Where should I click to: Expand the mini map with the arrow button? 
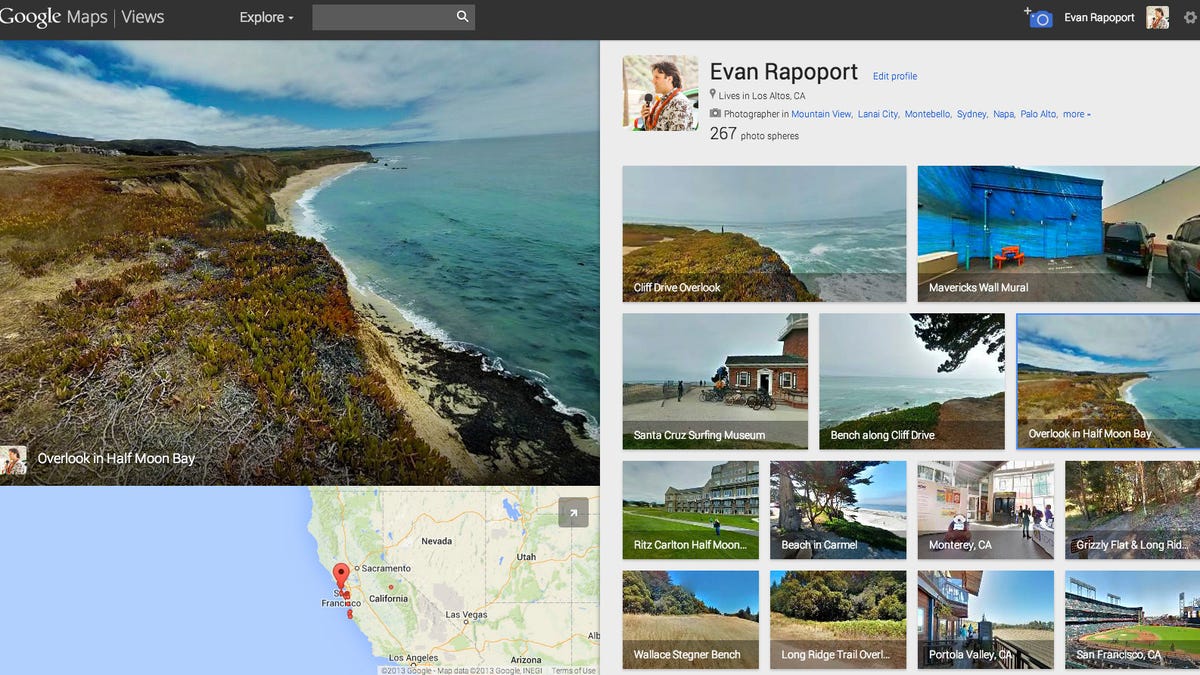572,513
